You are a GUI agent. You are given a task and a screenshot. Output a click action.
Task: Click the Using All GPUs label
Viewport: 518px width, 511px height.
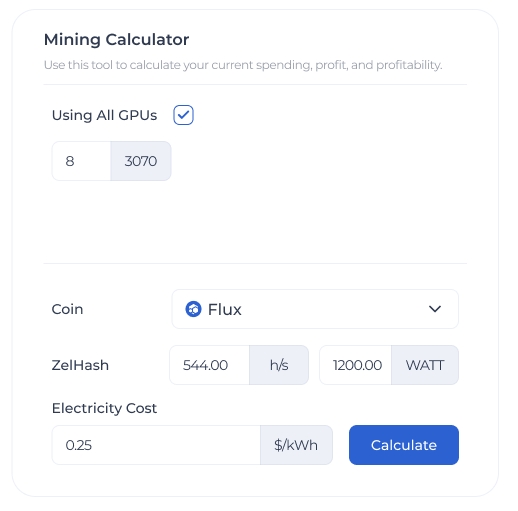(x=104, y=115)
